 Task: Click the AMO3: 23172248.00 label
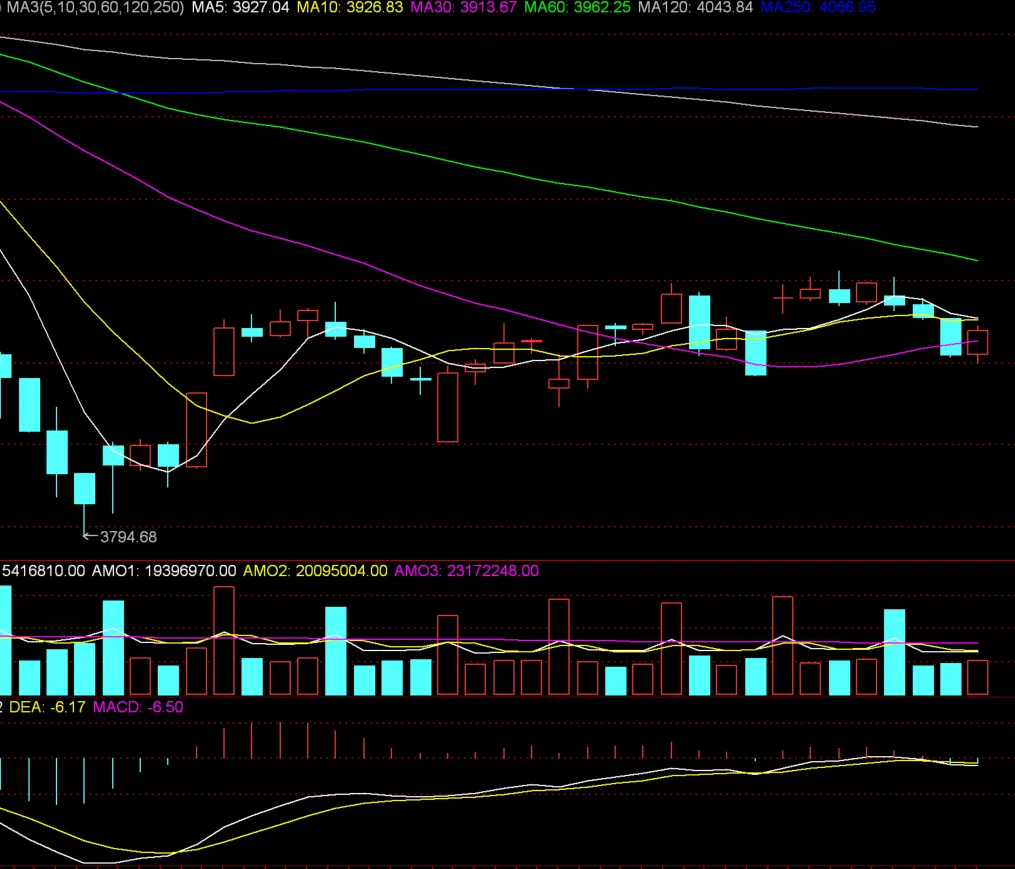466,570
